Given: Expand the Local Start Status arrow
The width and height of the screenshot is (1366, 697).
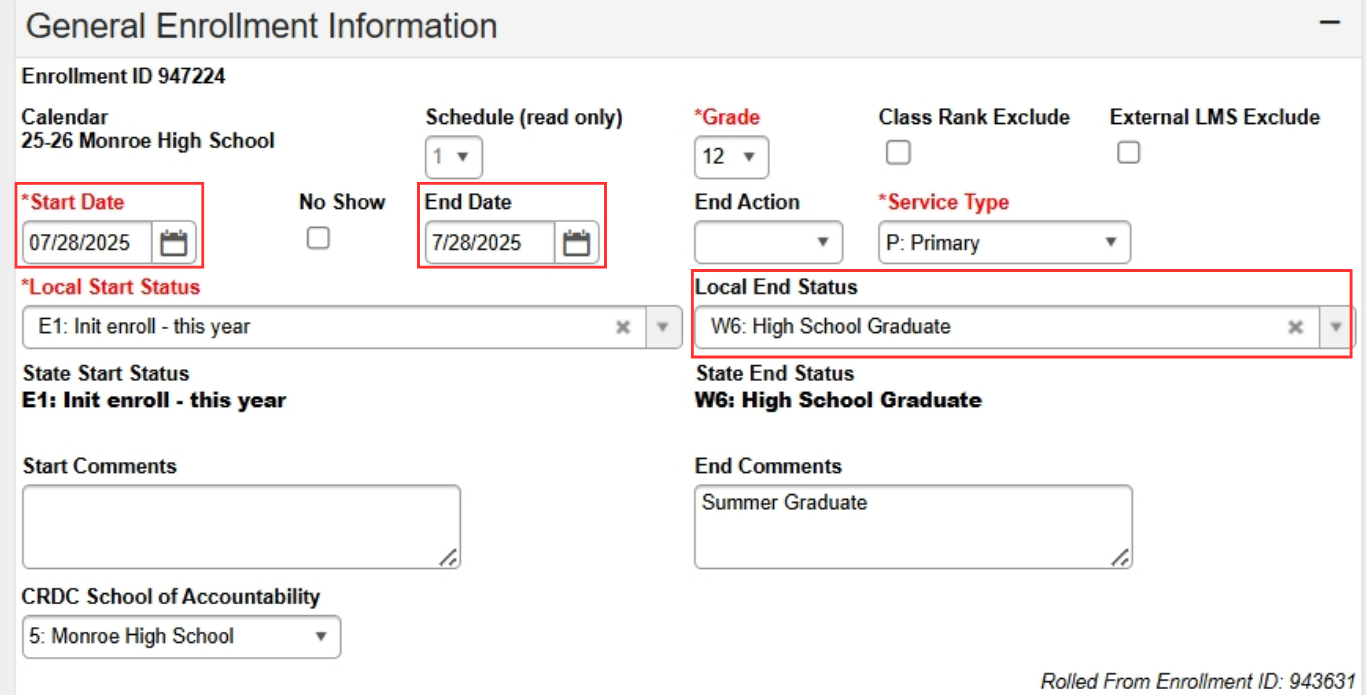Looking at the screenshot, I should coord(662,327).
